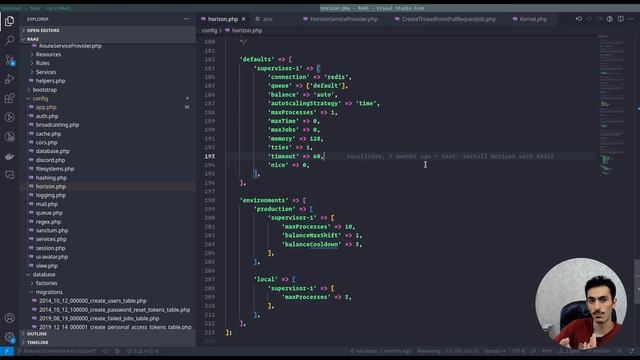Switch to the Kernel.php tab
This screenshot has width=640, height=360.
[x=533, y=19]
